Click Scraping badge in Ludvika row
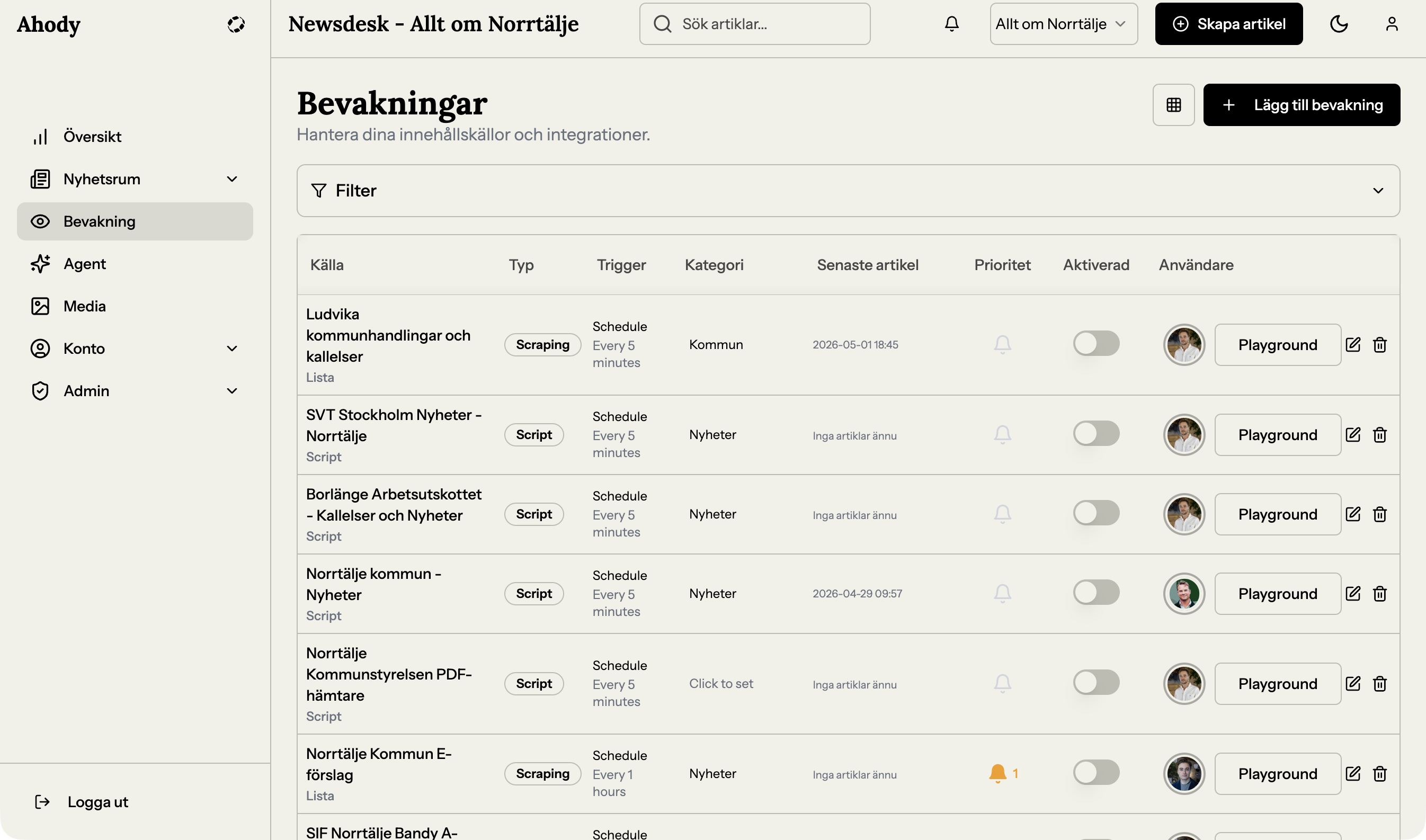1426x840 pixels. (542, 344)
